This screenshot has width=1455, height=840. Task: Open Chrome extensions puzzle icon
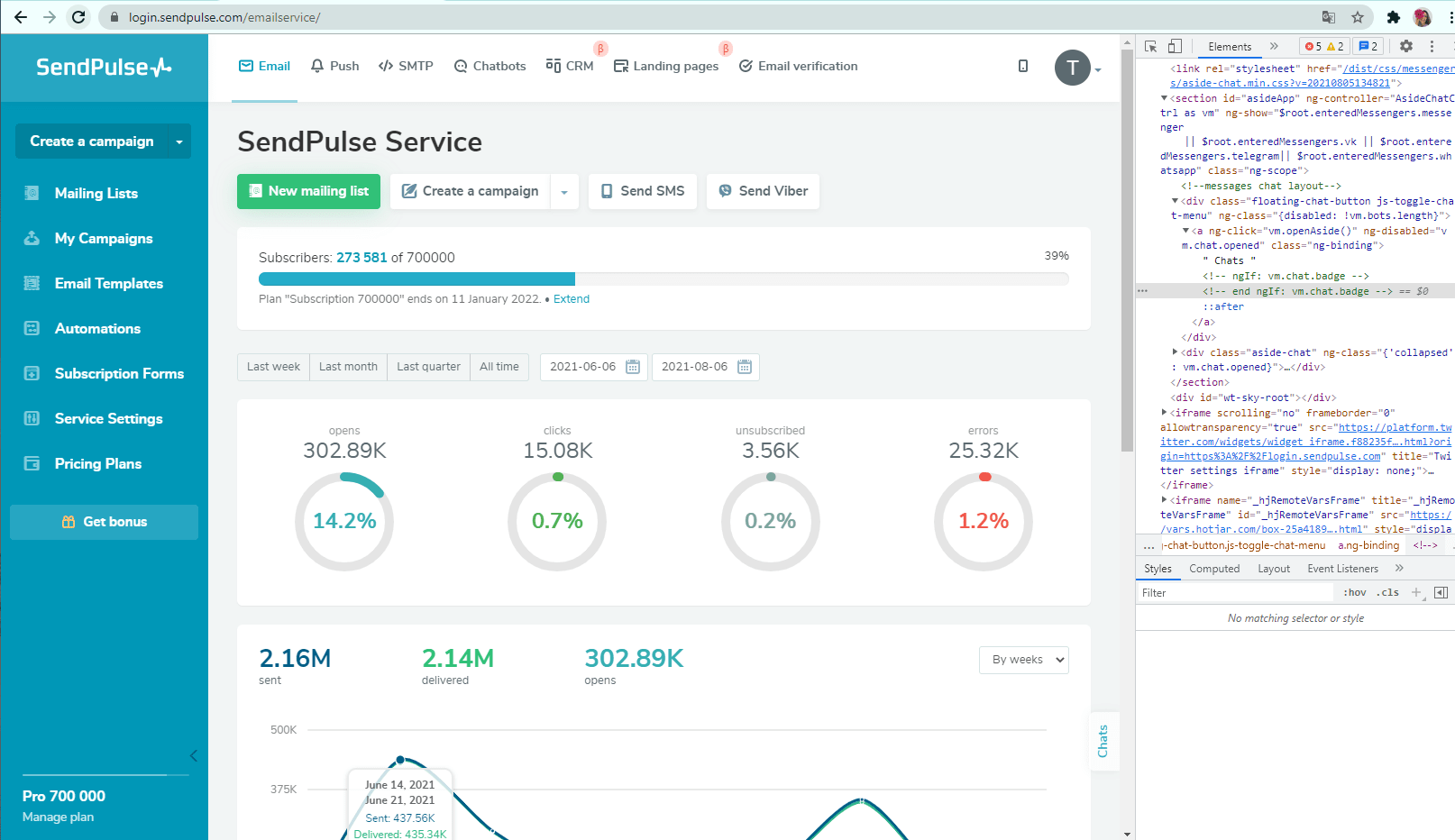(1393, 17)
